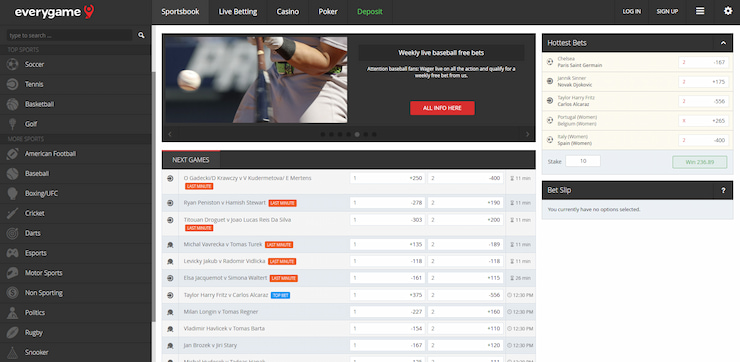
Task: Open the Vladimir Havlicek v Tomas Barta match
Action: click(224, 328)
